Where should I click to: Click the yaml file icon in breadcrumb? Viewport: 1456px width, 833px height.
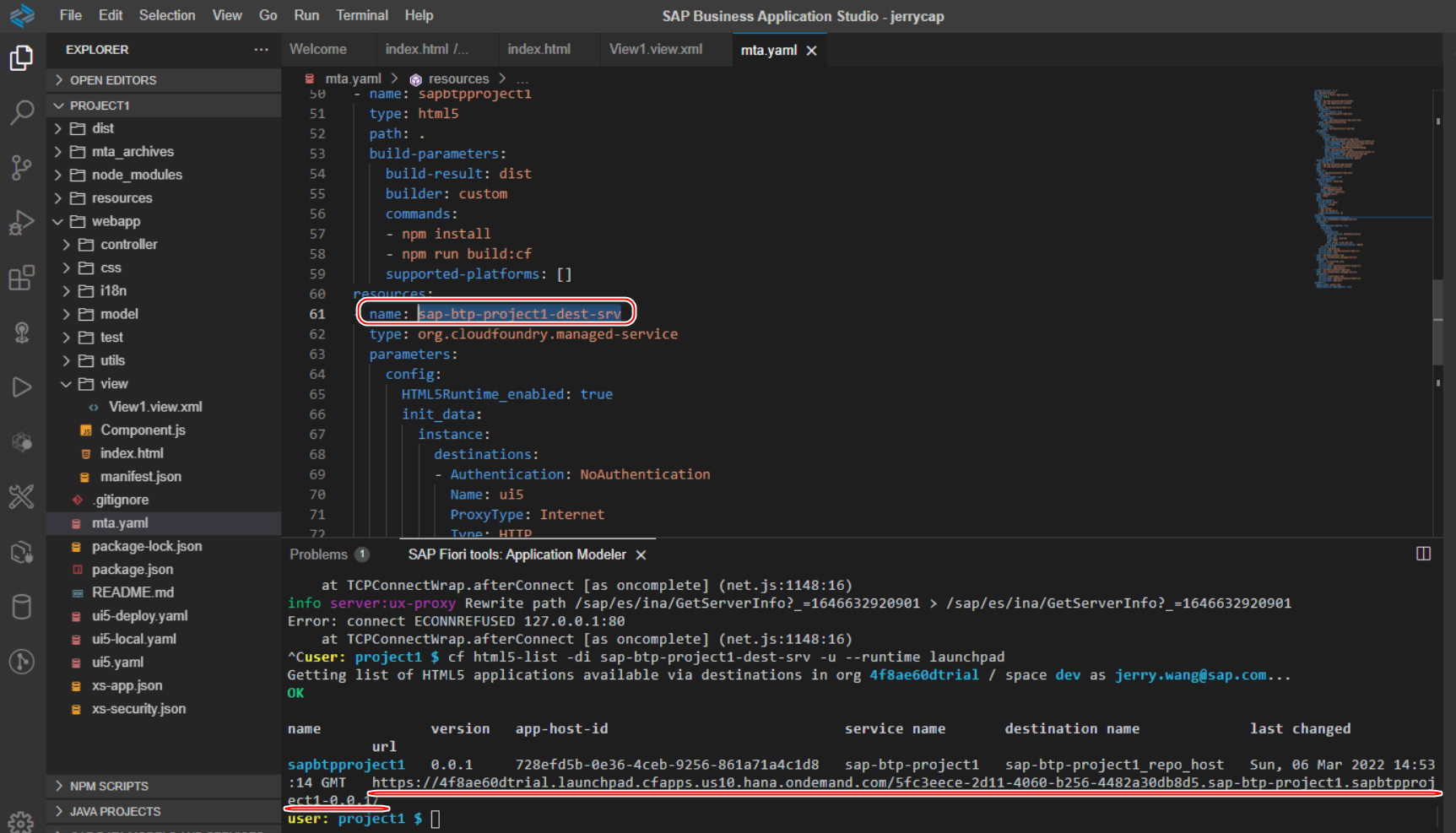click(311, 78)
